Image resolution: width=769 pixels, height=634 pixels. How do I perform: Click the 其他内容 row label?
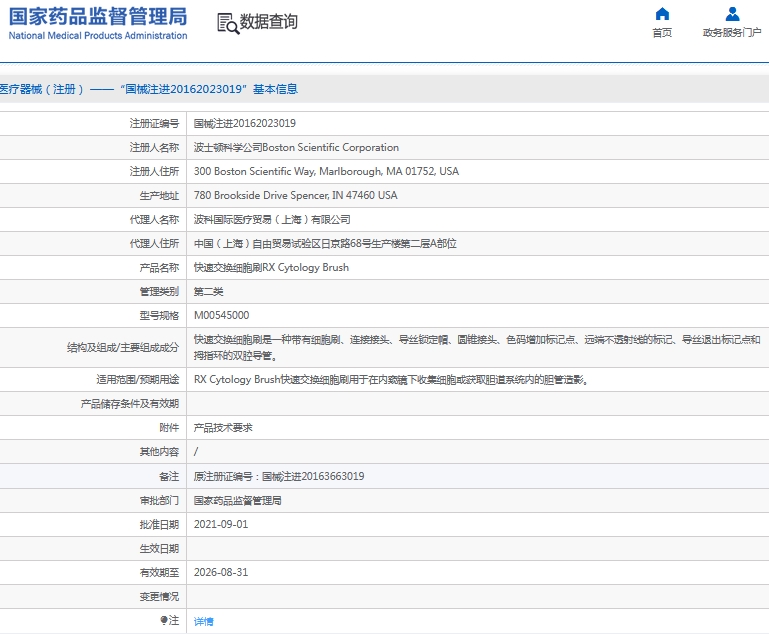click(159, 452)
